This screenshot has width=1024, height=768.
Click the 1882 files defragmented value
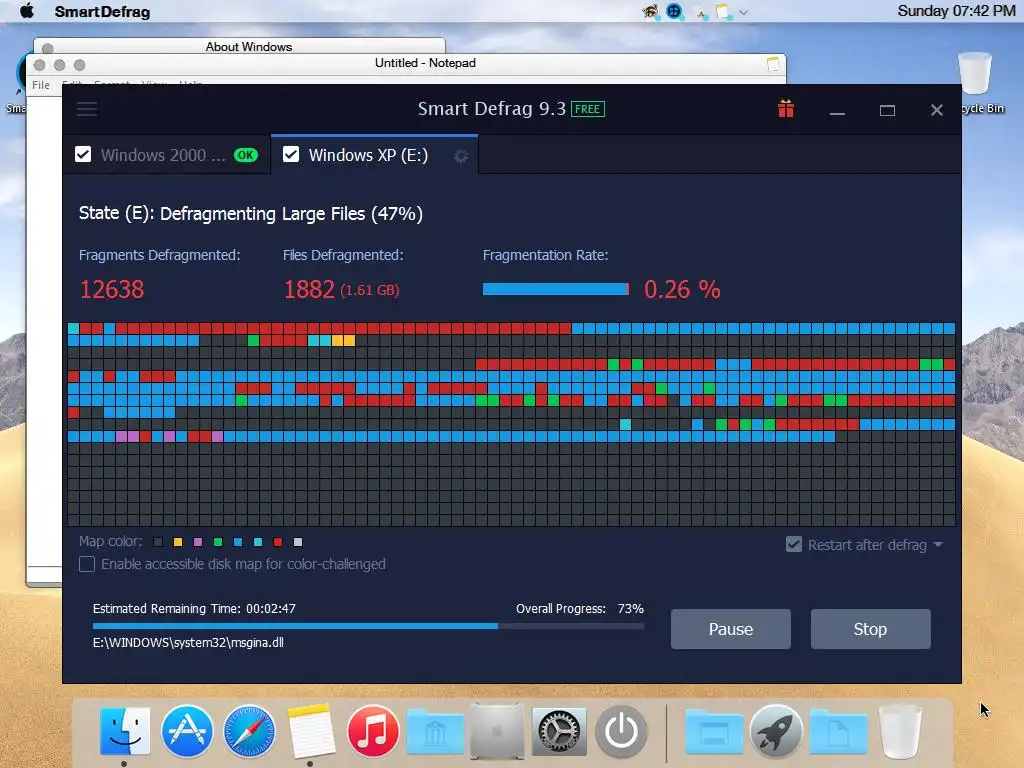[x=309, y=289]
